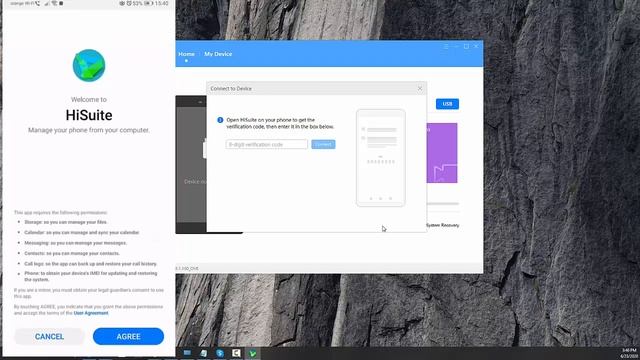Click the 'Messaging' permission line

point(76,243)
